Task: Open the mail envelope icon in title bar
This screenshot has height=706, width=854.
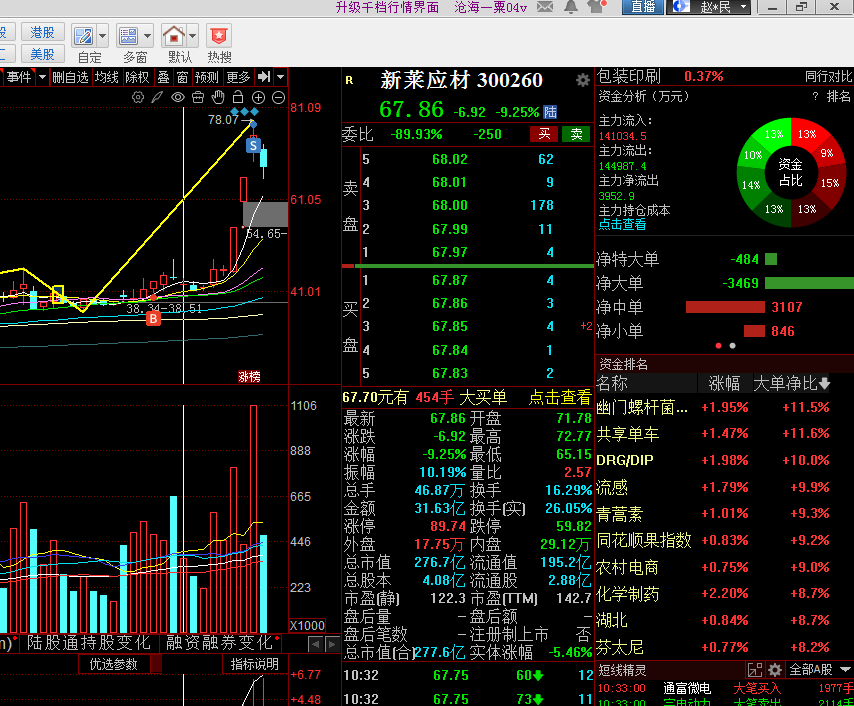Action: pos(545,7)
